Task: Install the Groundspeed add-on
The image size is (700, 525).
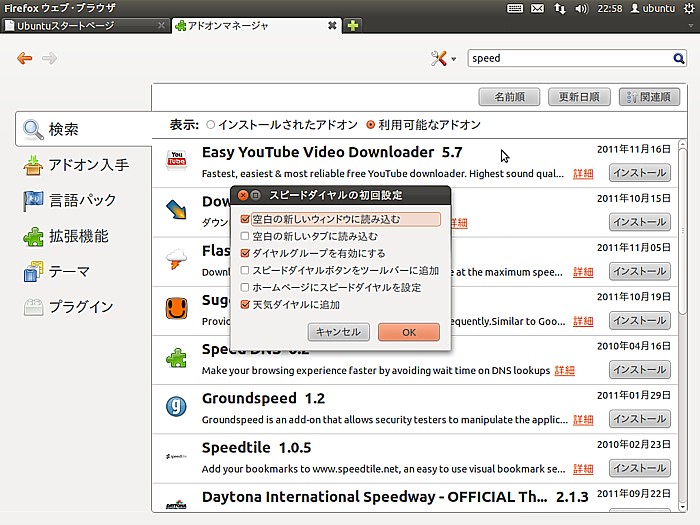Action: click(640, 419)
